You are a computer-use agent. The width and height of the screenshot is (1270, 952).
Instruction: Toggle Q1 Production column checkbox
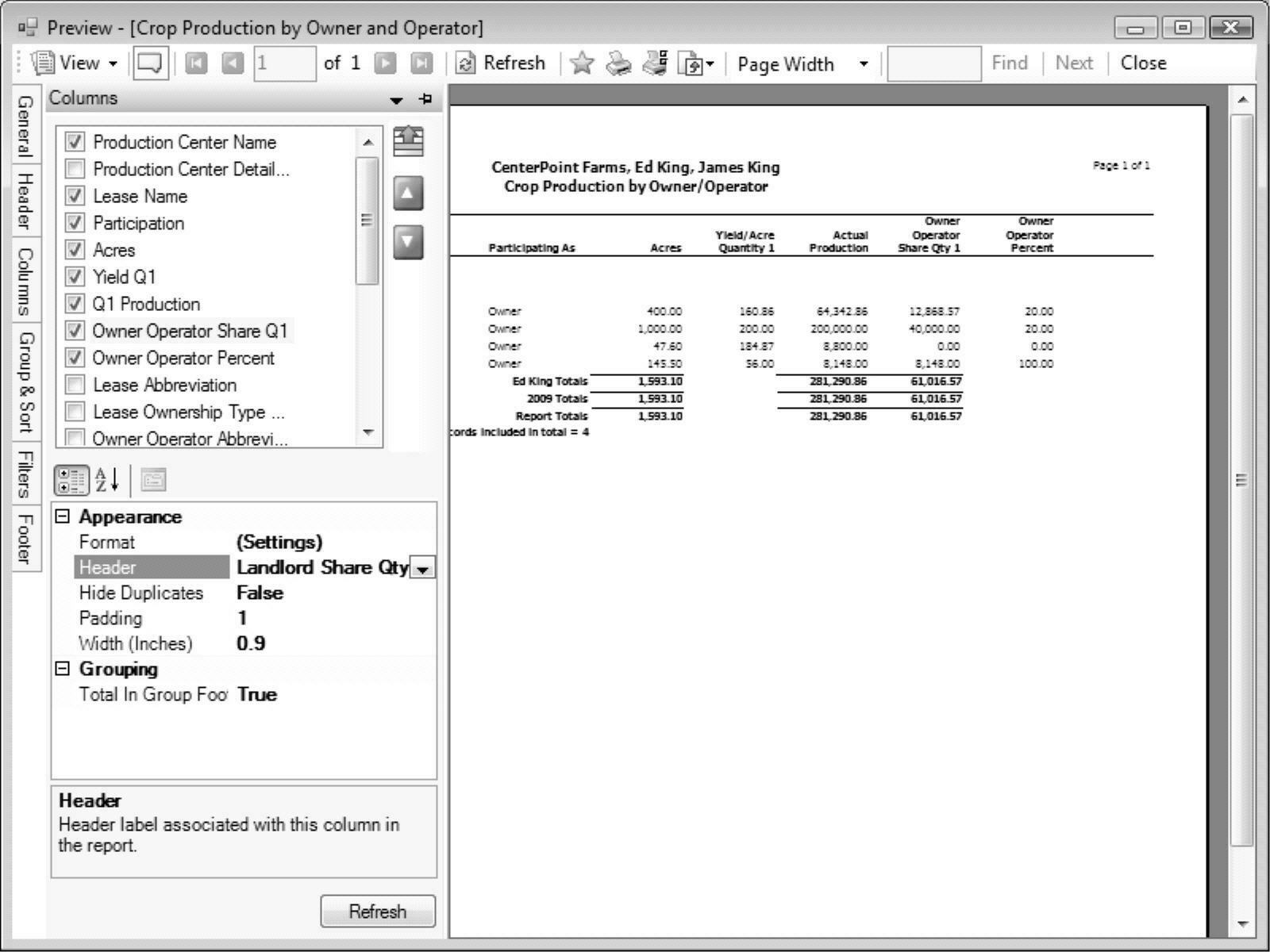75,304
